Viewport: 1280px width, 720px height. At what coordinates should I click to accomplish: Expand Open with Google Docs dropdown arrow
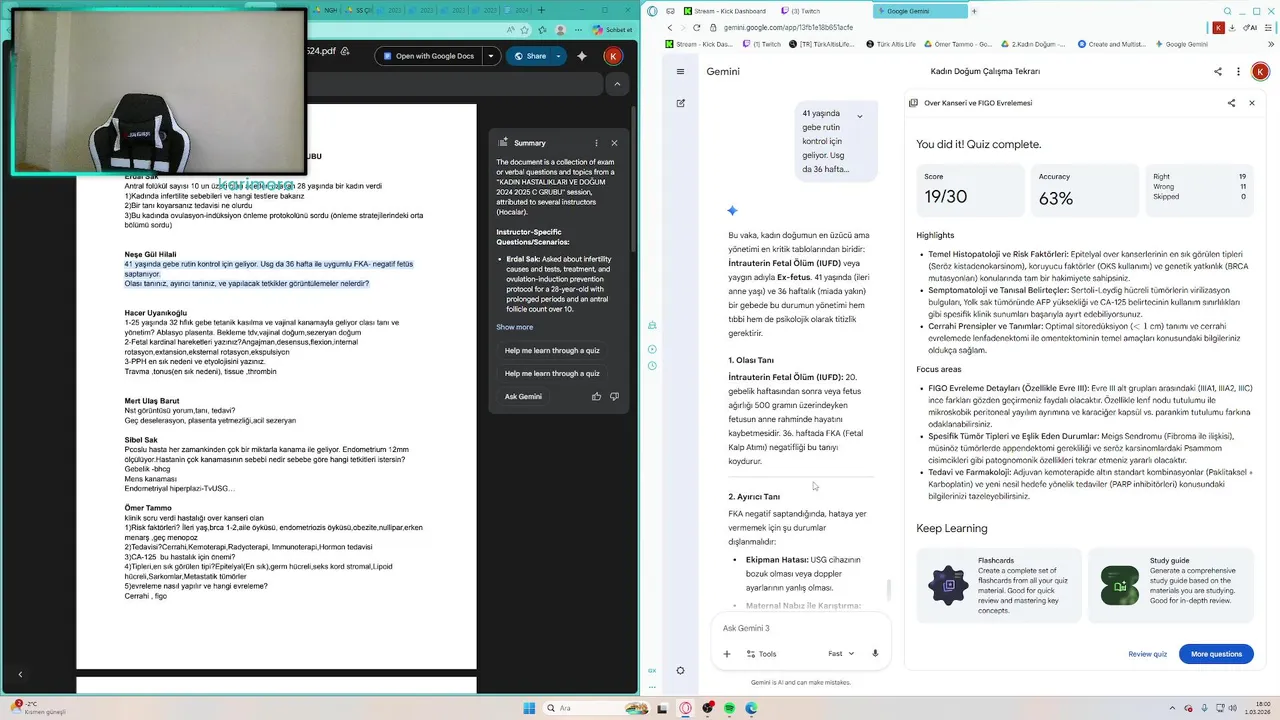[491, 56]
